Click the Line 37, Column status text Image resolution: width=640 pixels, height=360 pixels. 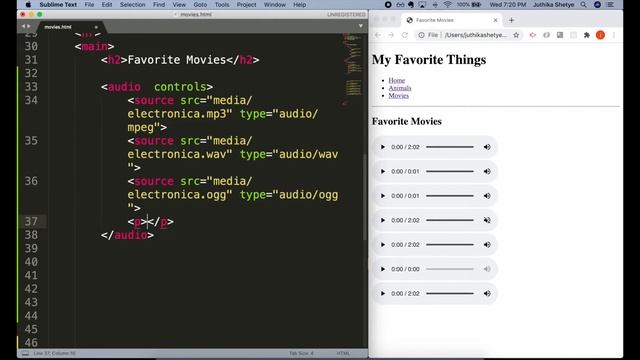click(x=55, y=353)
